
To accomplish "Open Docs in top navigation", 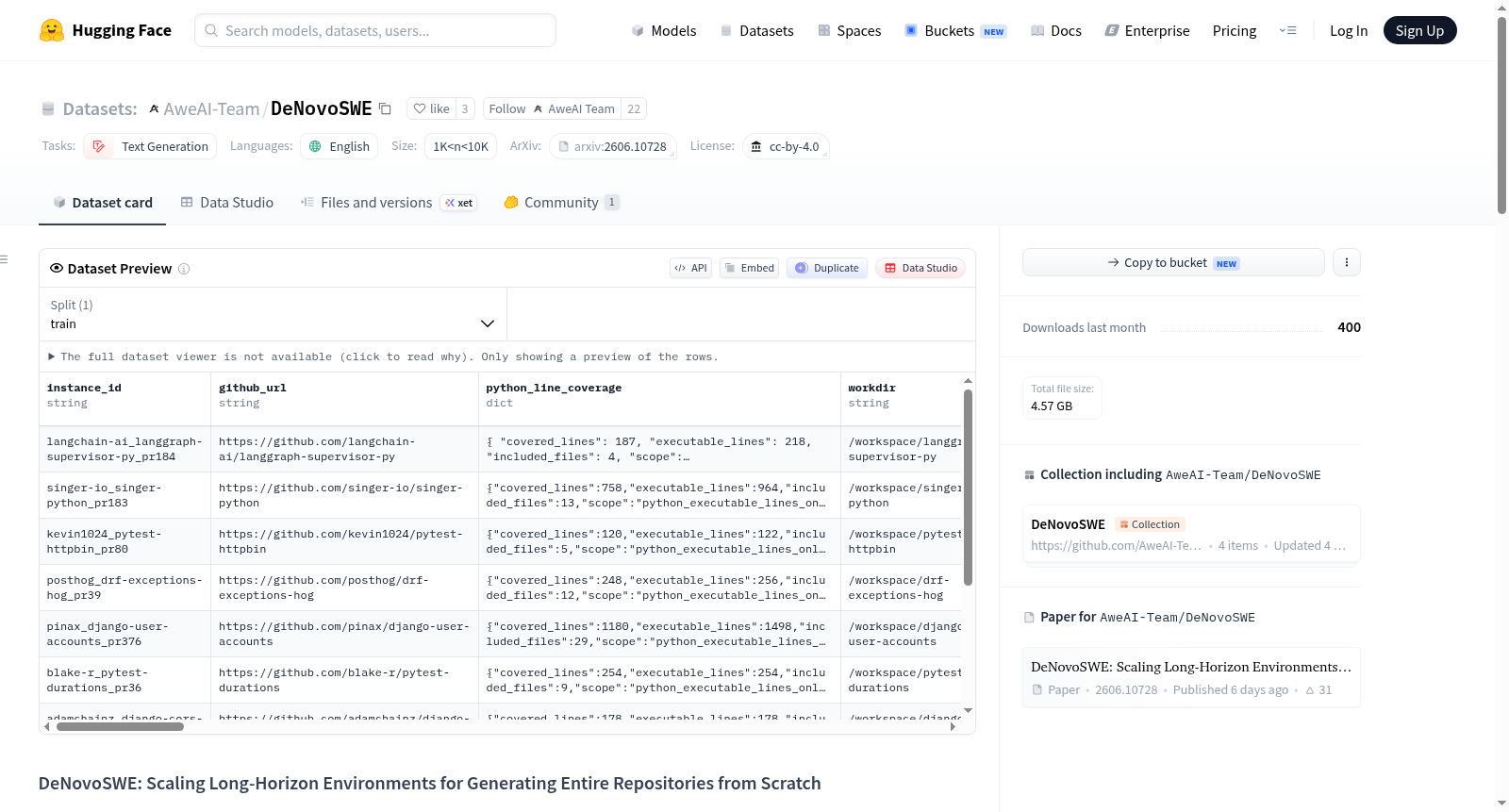I will 1056,30.
